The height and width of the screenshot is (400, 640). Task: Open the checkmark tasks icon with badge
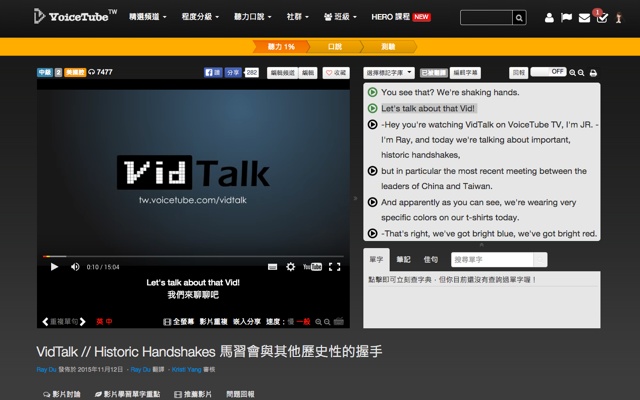(602, 18)
